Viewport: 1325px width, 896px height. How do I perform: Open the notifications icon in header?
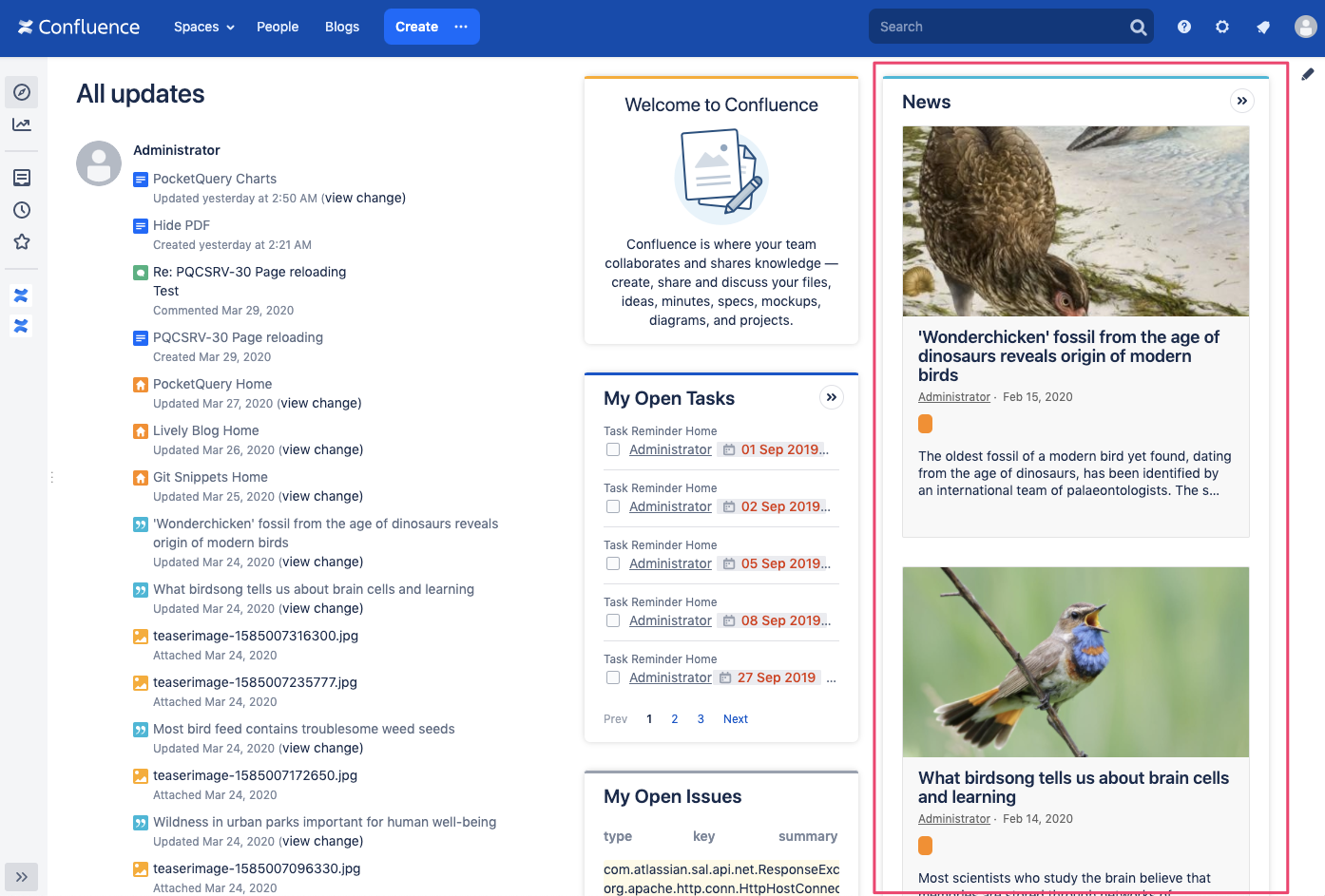(1263, 27)
